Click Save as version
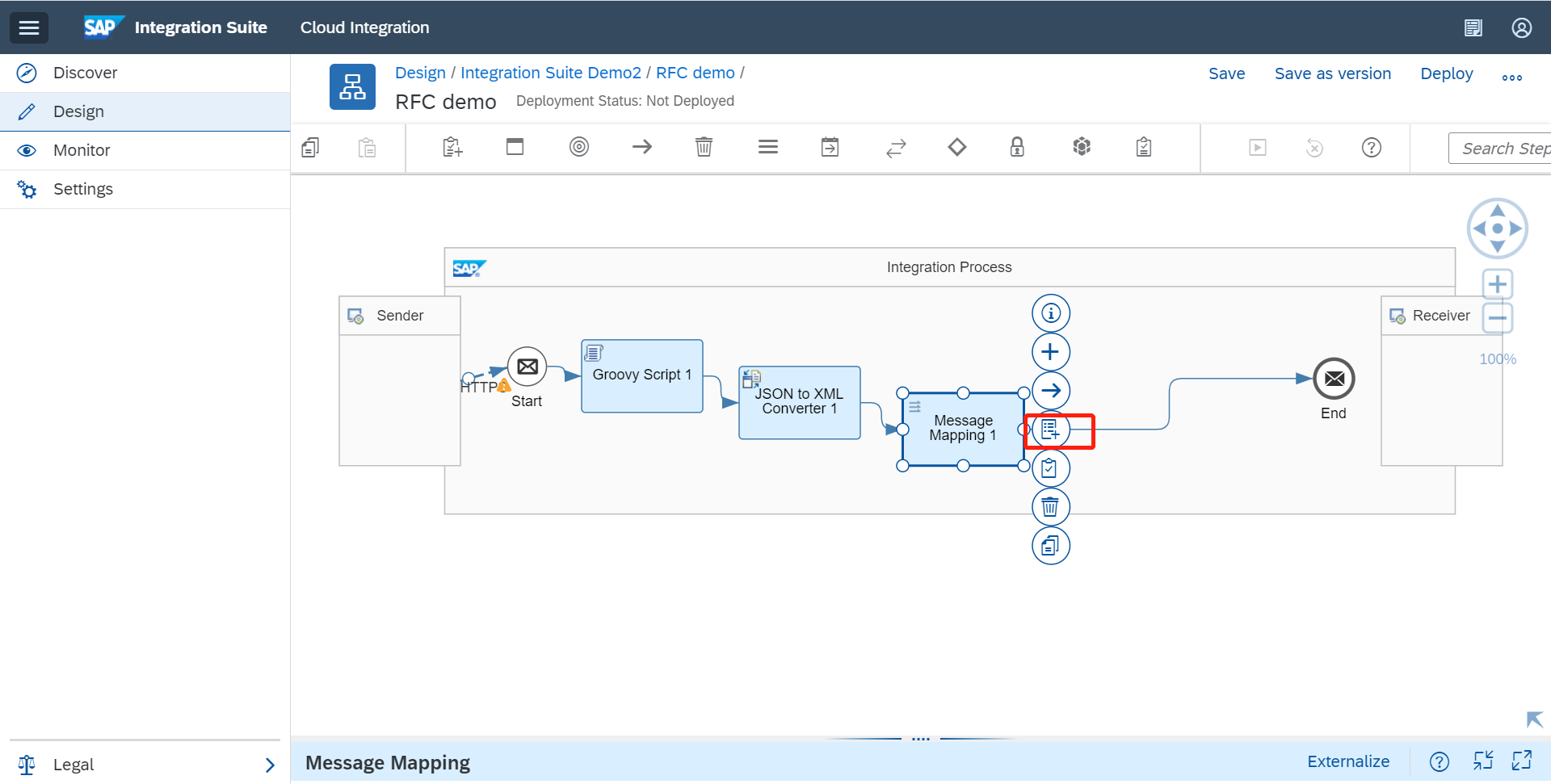Image resolution: width=1551 pixels, height=784 pixels. 1333,73
